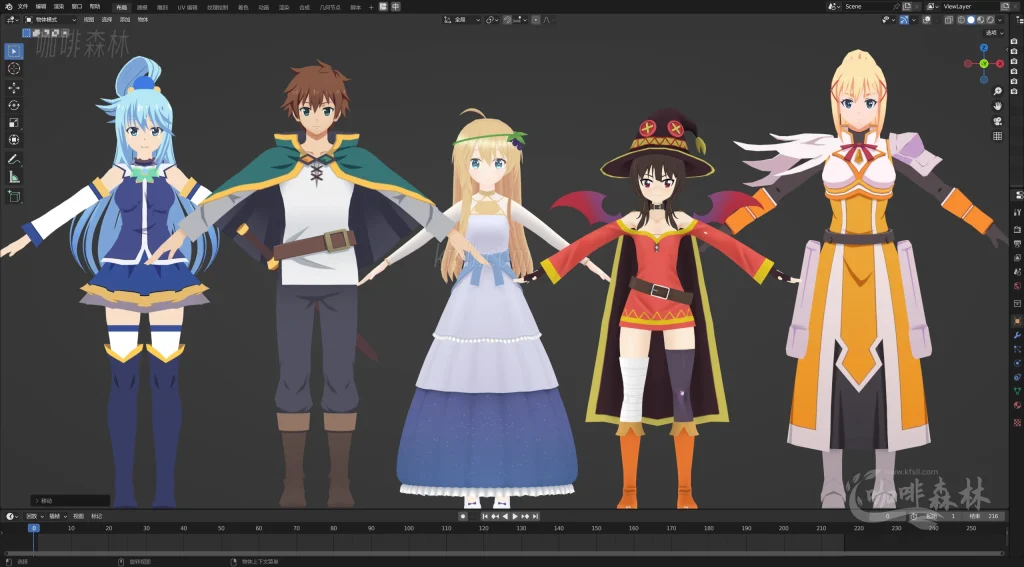Click the green Y axis gizmo ball
The width and height of the screenshot is (1024, 567).
(x=984, y=63)
